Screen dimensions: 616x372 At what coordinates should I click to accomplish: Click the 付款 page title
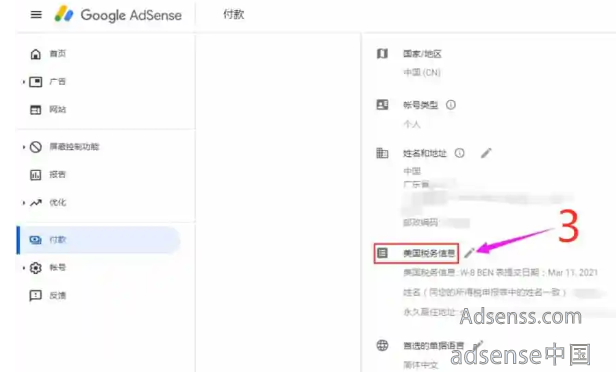[x=234, y=15]
